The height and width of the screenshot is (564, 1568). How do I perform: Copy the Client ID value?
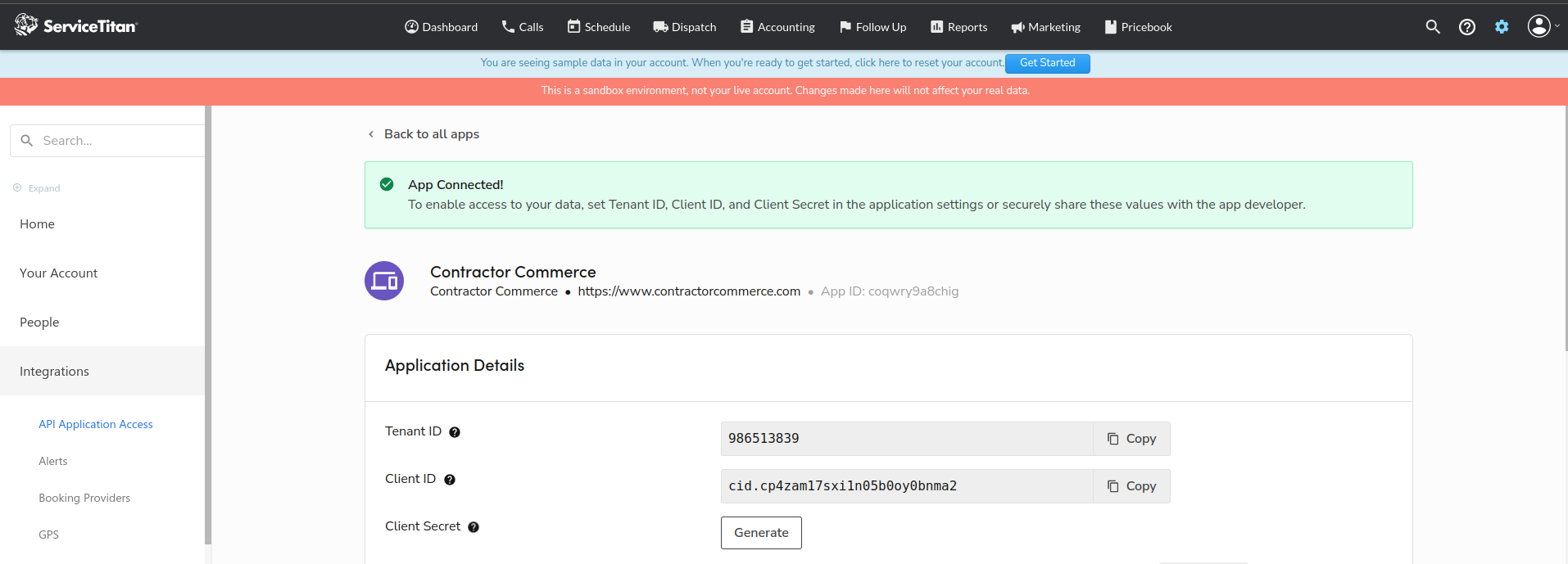(1131, 486)
